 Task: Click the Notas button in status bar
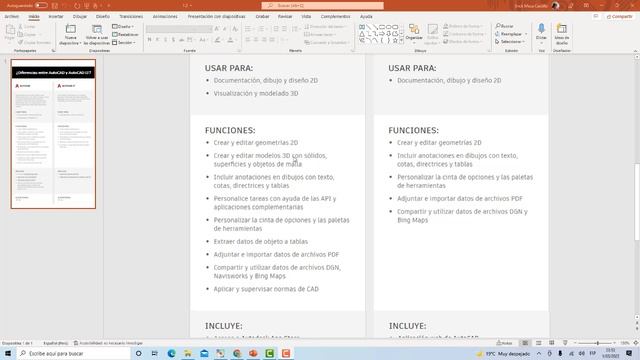pyautogui.click(x=504, y=343)
